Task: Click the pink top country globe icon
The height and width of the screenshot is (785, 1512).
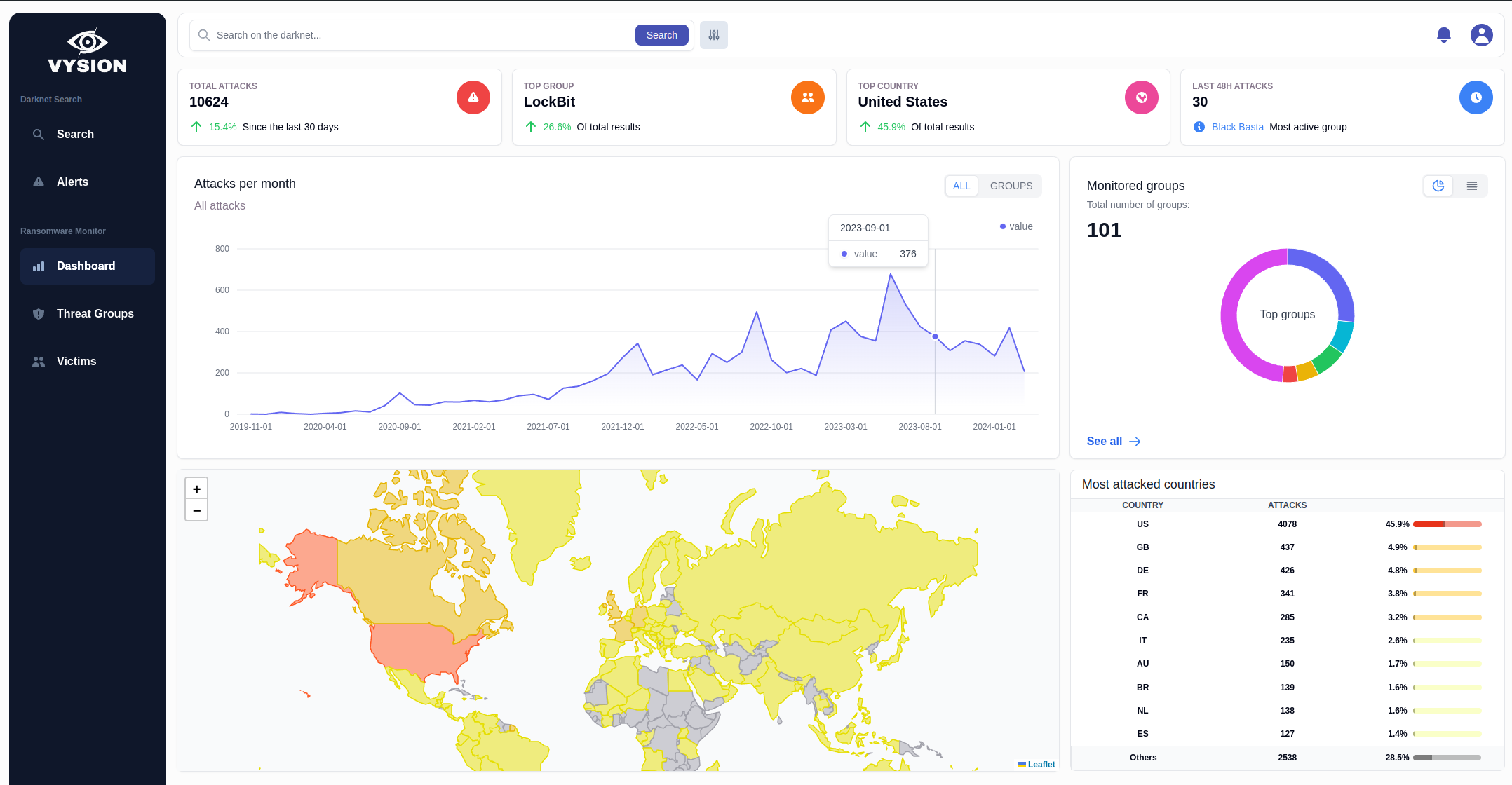Action: point(1141,97)
